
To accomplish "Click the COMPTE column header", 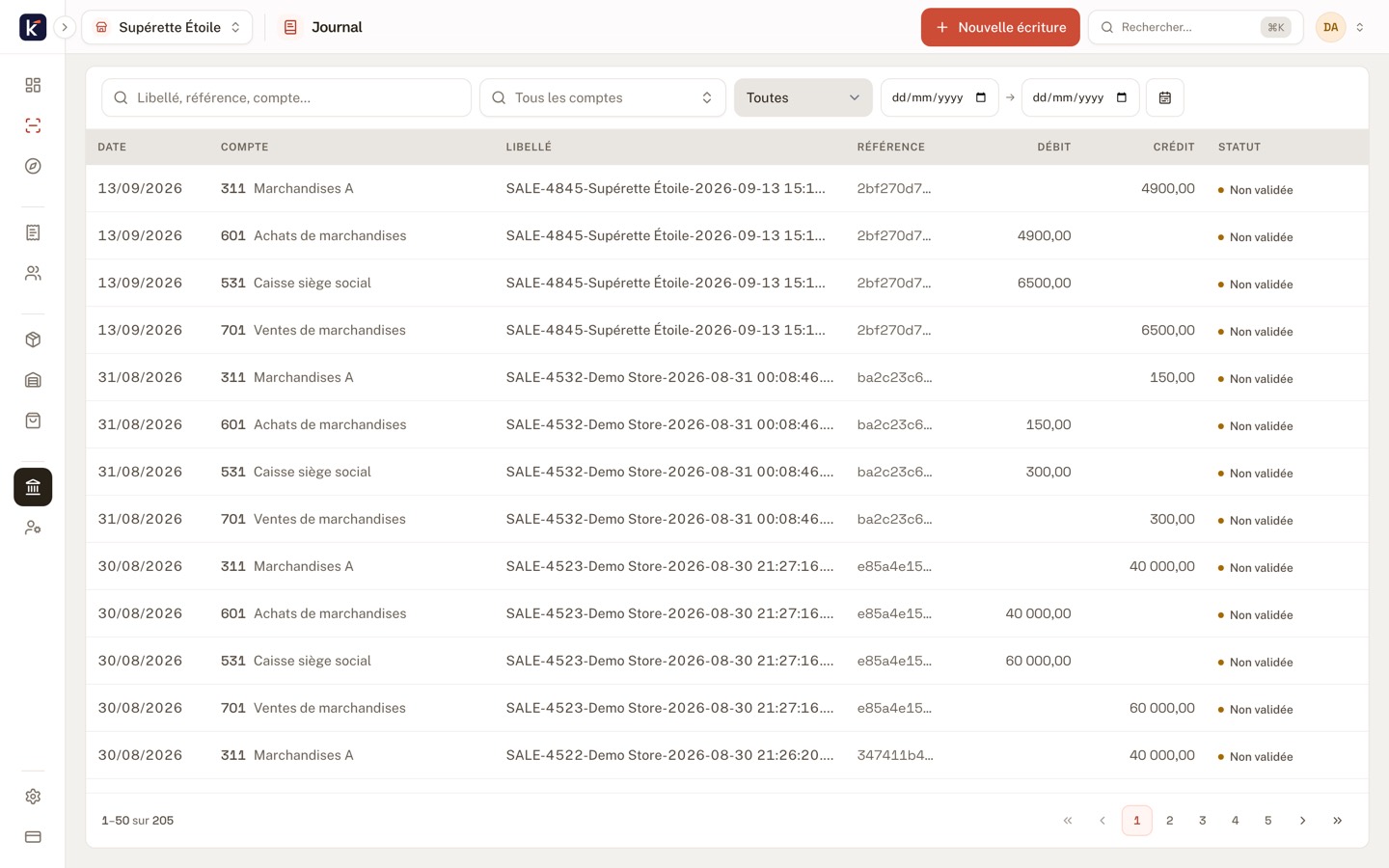I will tap(244, 147).
